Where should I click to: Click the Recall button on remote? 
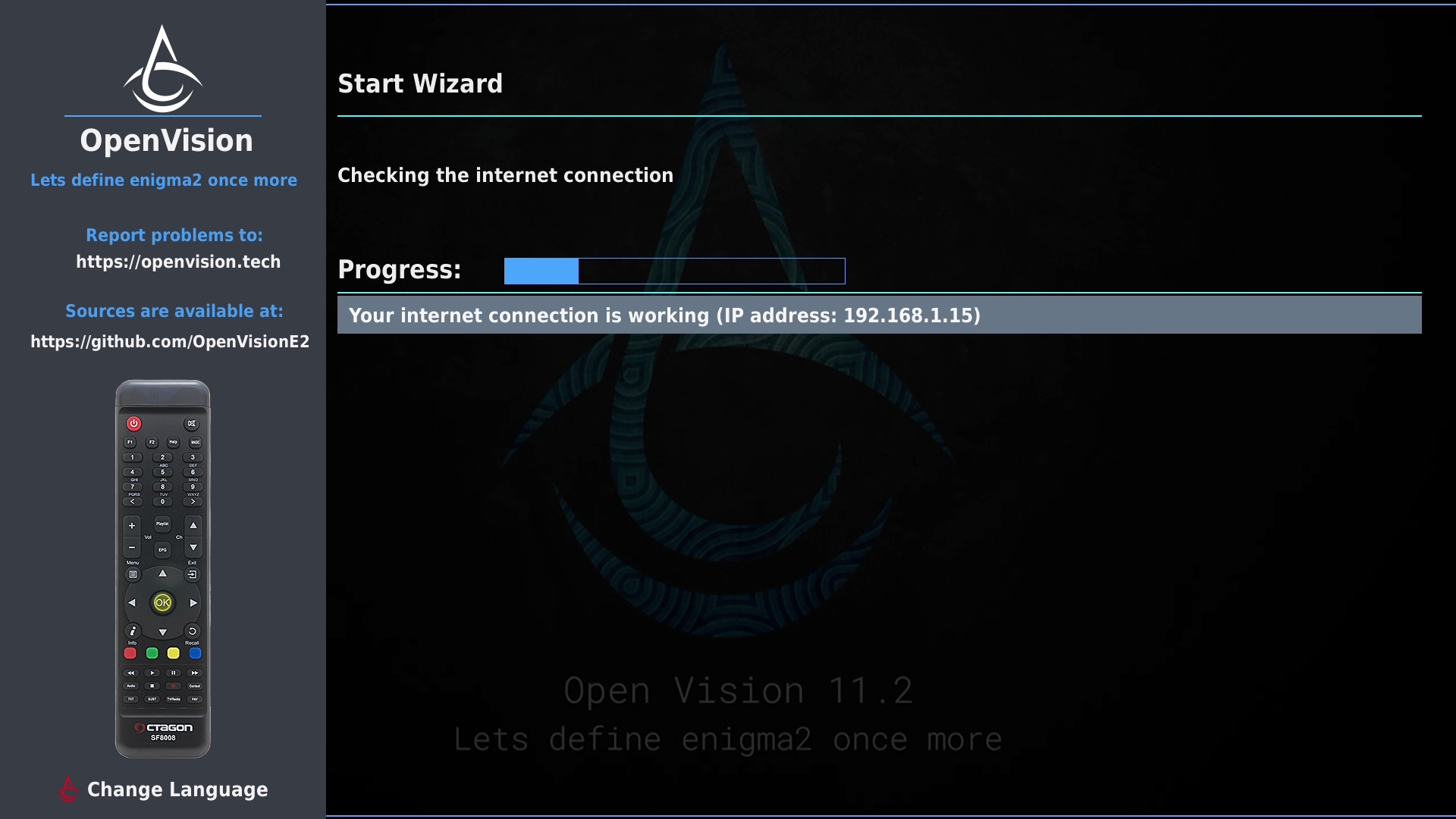193,631
